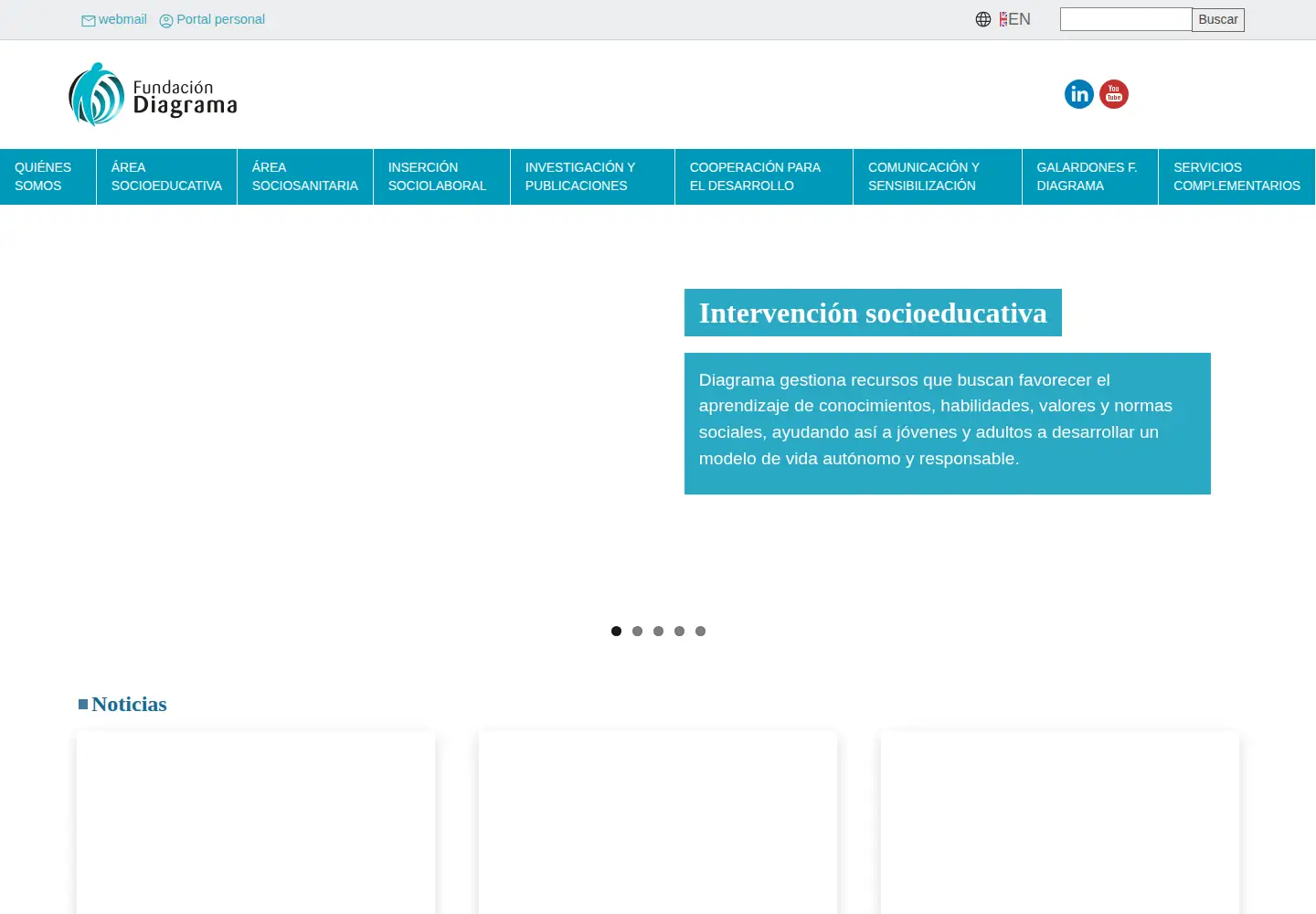1316x914 pixels.
Task: Open the Inserción Sociolaboral menu
Action: [x=441, y=176]
